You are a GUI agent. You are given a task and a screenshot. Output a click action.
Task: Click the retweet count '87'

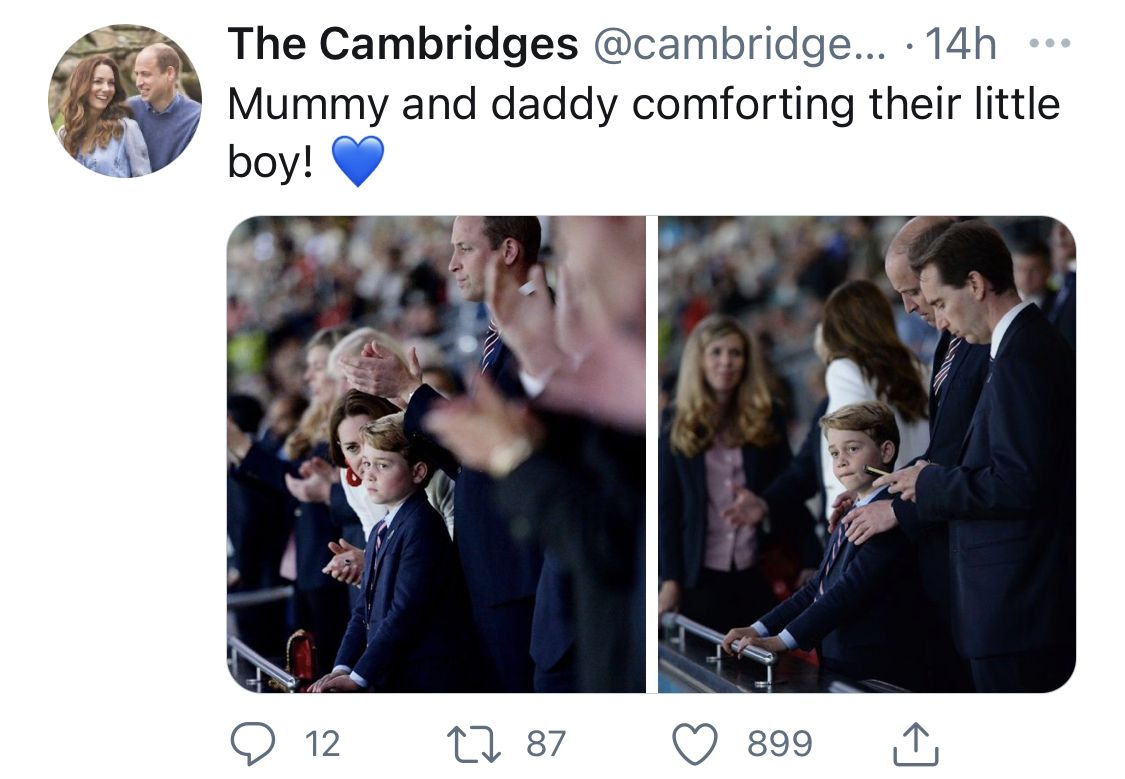[545, 743]
